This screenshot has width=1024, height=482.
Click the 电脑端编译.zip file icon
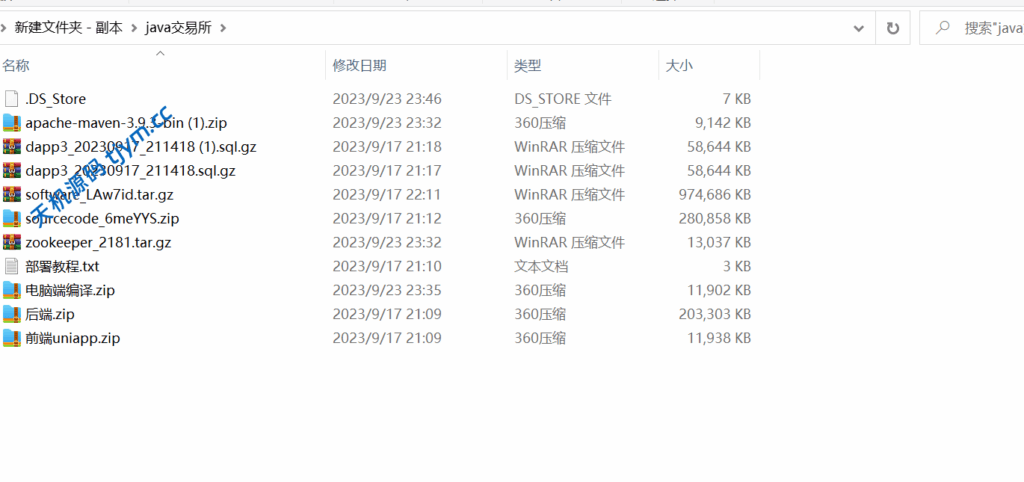12,291
